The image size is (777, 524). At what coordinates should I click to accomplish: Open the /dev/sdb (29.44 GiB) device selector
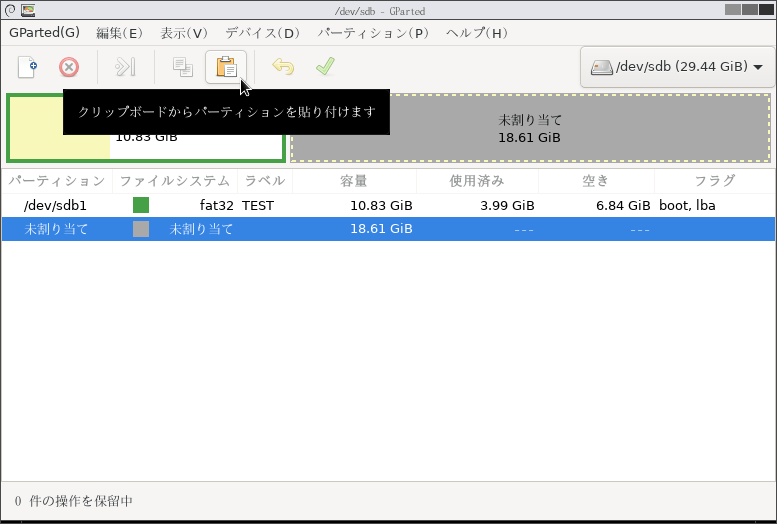[x=677, y=67]
